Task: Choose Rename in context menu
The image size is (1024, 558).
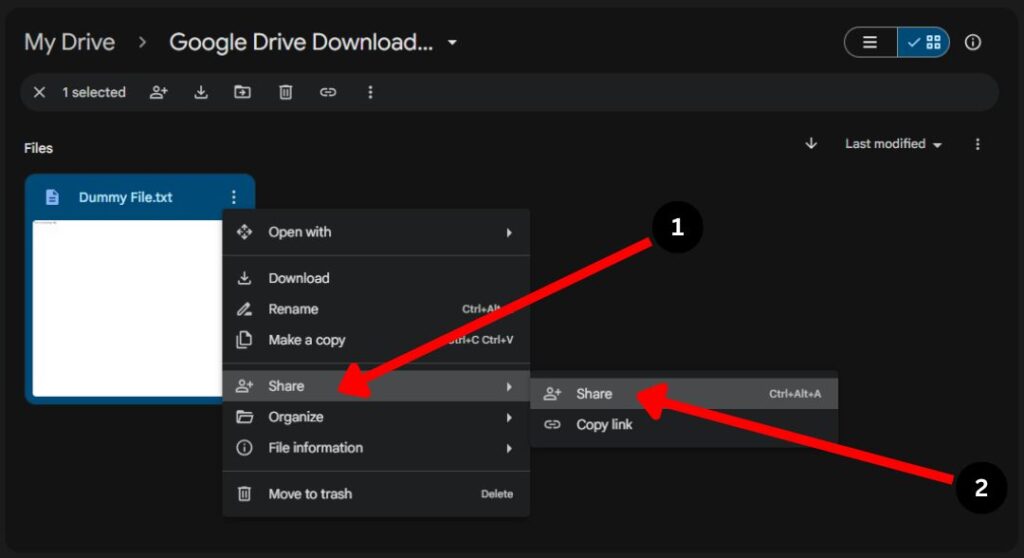Action: point(376,309)
